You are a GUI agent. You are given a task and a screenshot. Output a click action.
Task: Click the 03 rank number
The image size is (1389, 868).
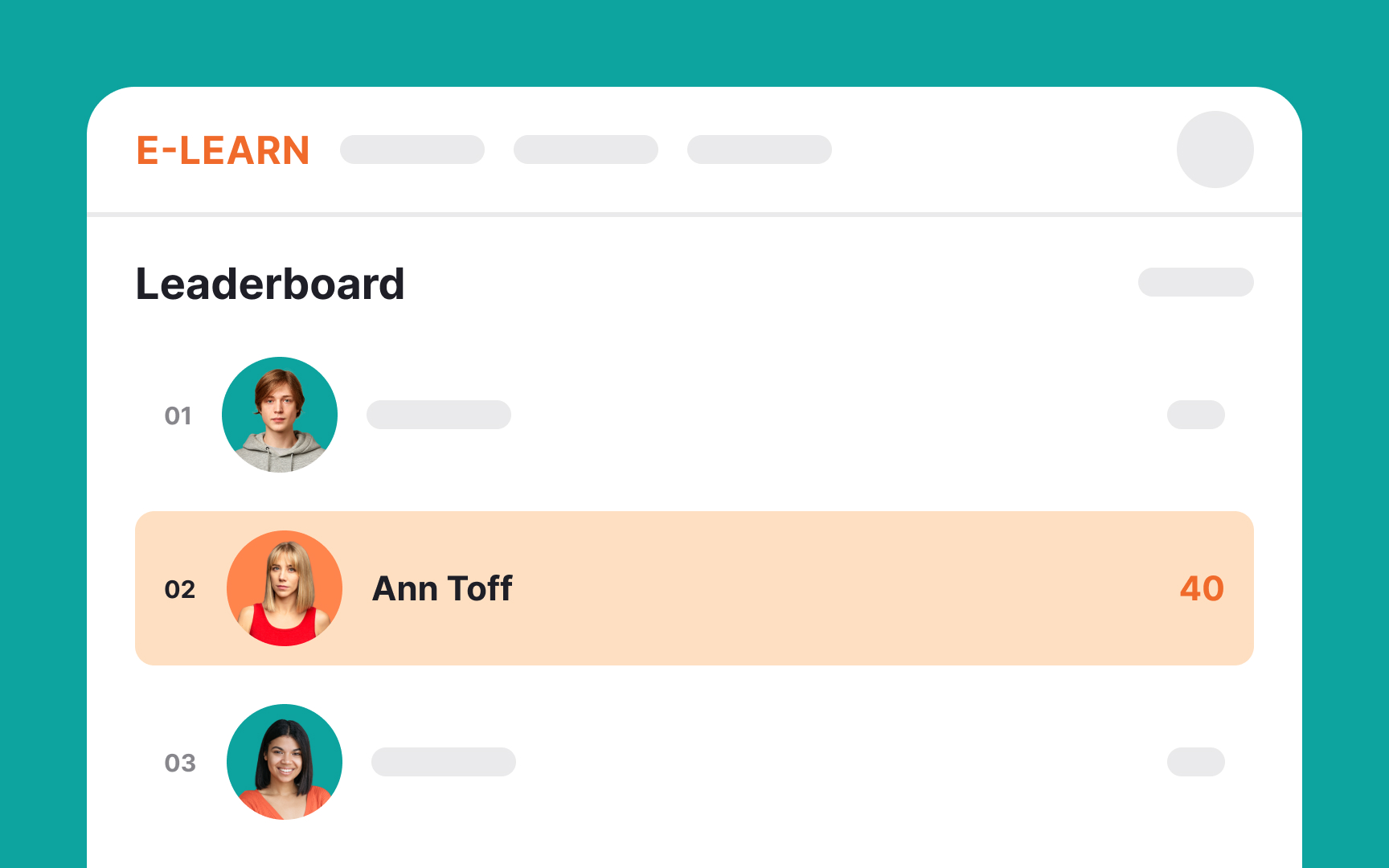[180, 763]
